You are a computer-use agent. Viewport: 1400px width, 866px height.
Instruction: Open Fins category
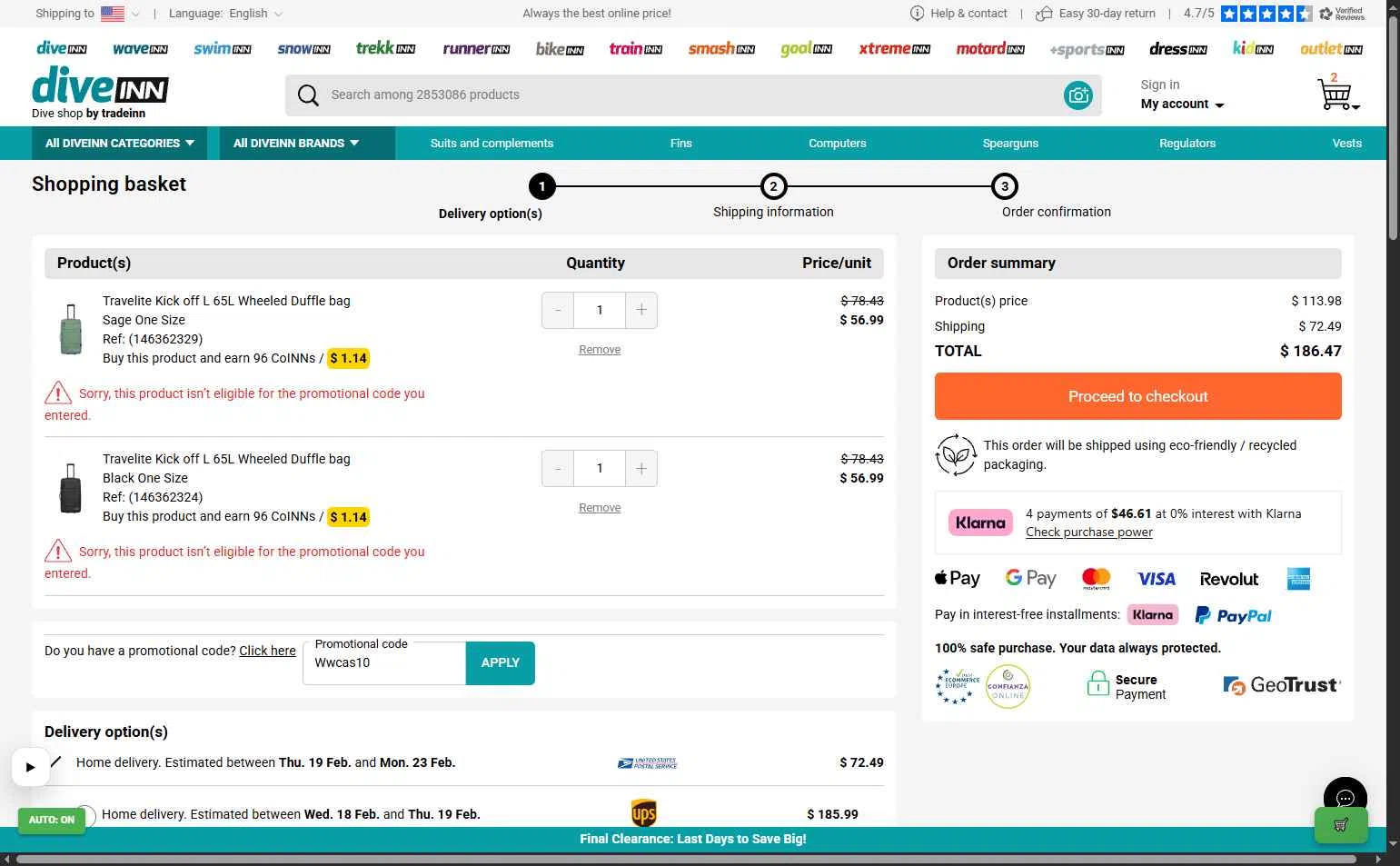[x=680, y=144]
